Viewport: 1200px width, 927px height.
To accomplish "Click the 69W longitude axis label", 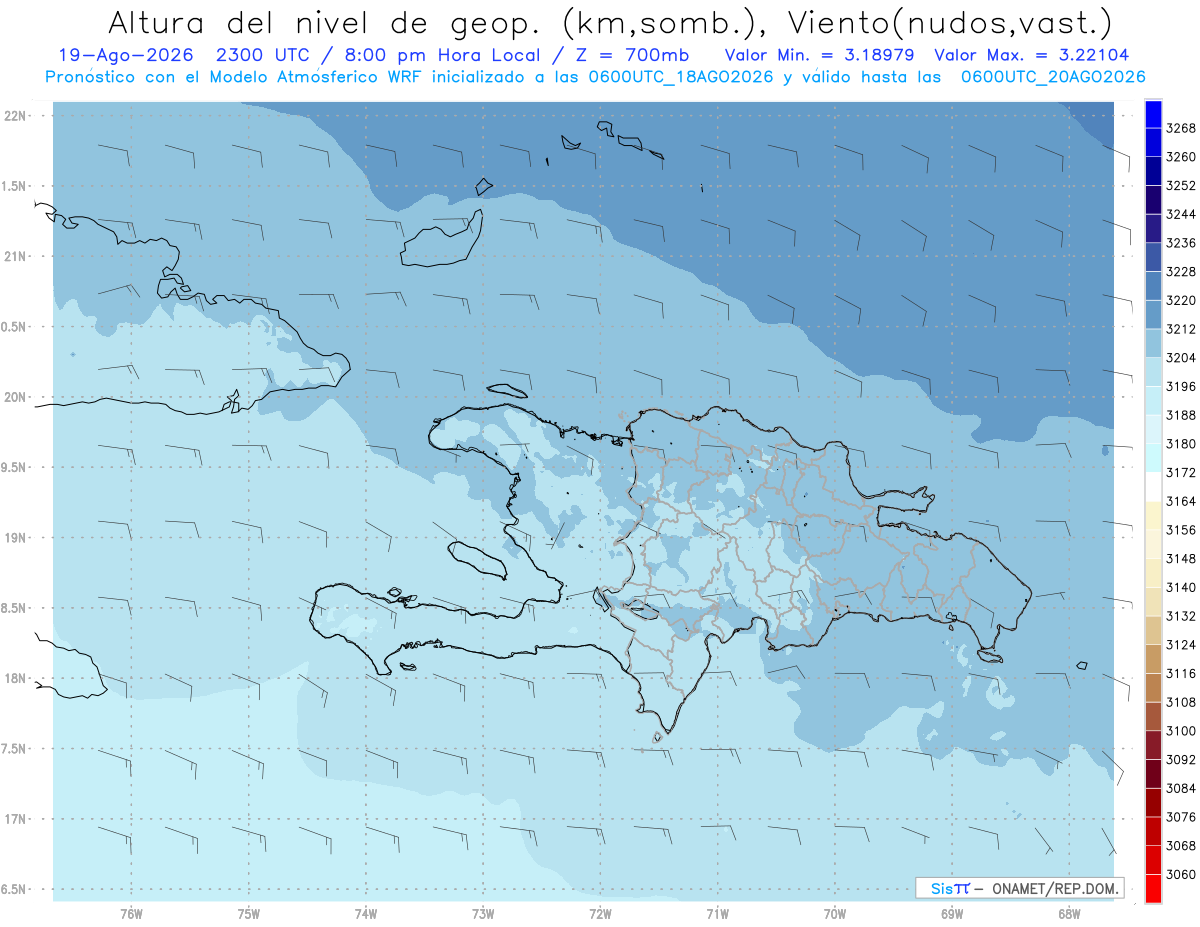I will tap(951, 914).
